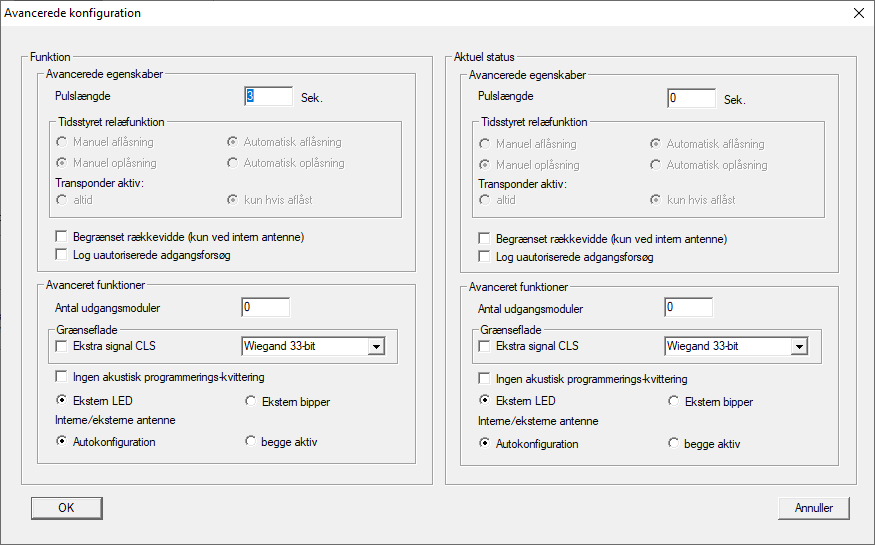Enable Begrænset rækkevidde in Funktion panel
This screenshot has height=545, width=875.
point(62,238)
